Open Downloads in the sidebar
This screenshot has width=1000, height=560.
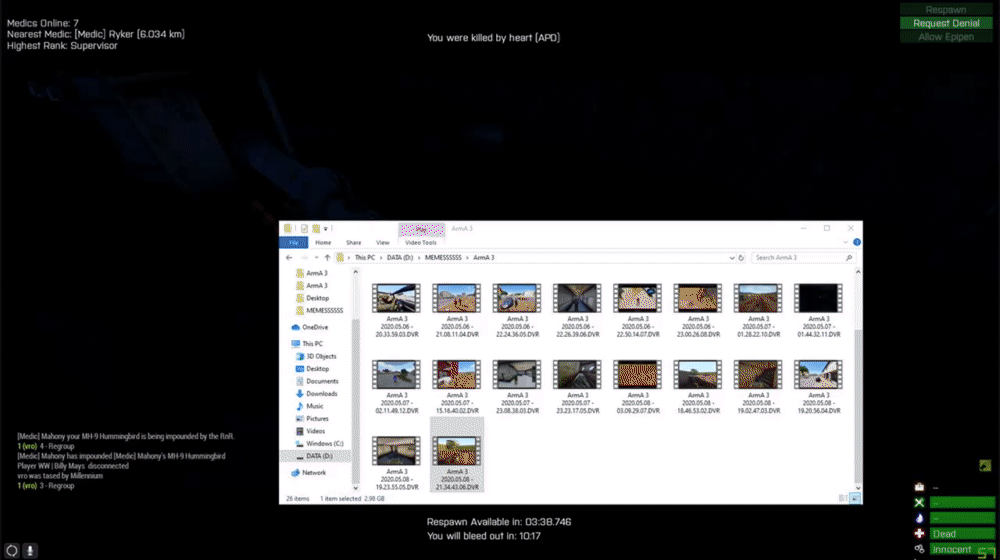316,394
